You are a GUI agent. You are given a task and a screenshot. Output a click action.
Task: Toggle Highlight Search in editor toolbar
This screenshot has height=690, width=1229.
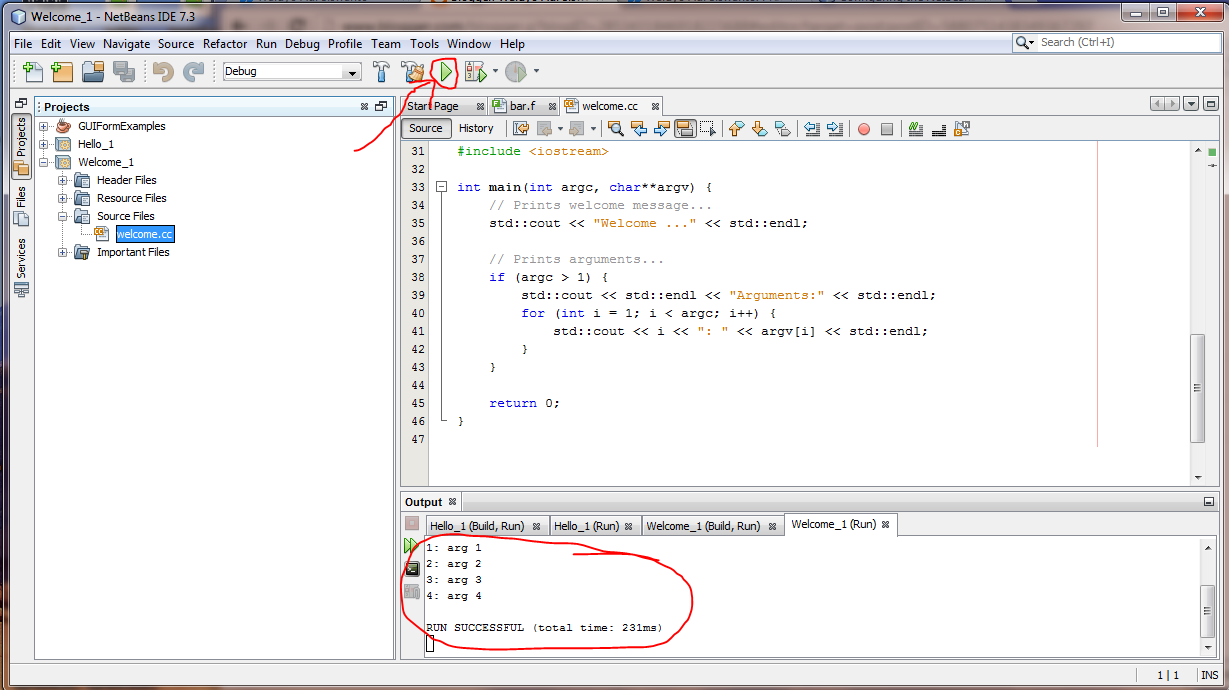coord(685,128)
